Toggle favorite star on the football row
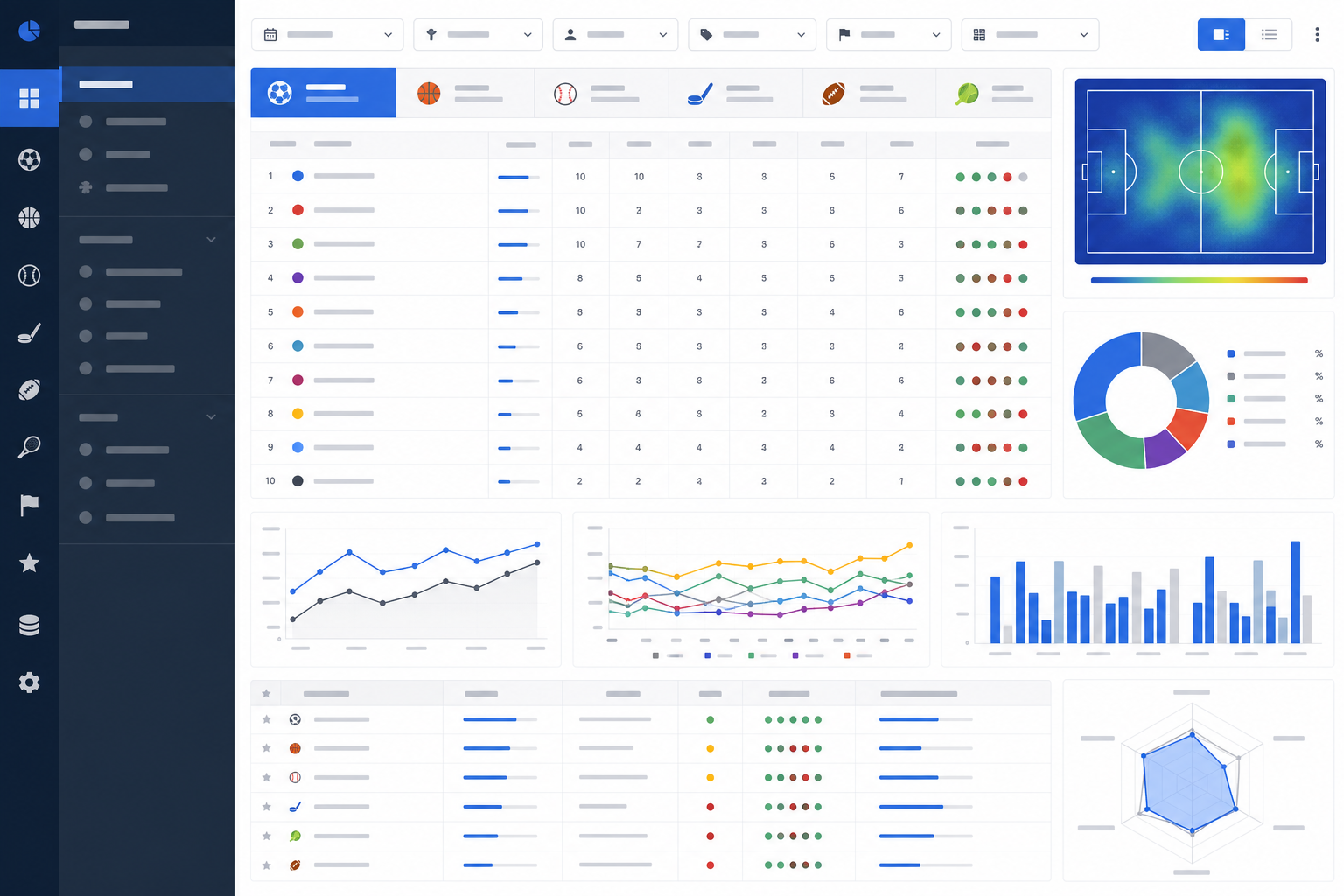Viewport: 1344px width, 896px height. coord(266,864)
